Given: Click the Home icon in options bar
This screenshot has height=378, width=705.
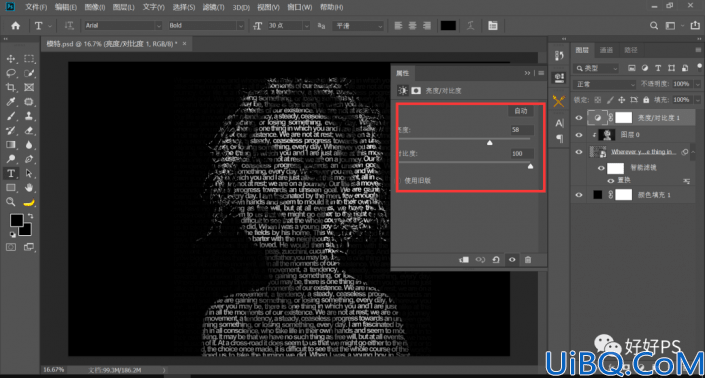Looking at the screenshot, I should [16, 26].
